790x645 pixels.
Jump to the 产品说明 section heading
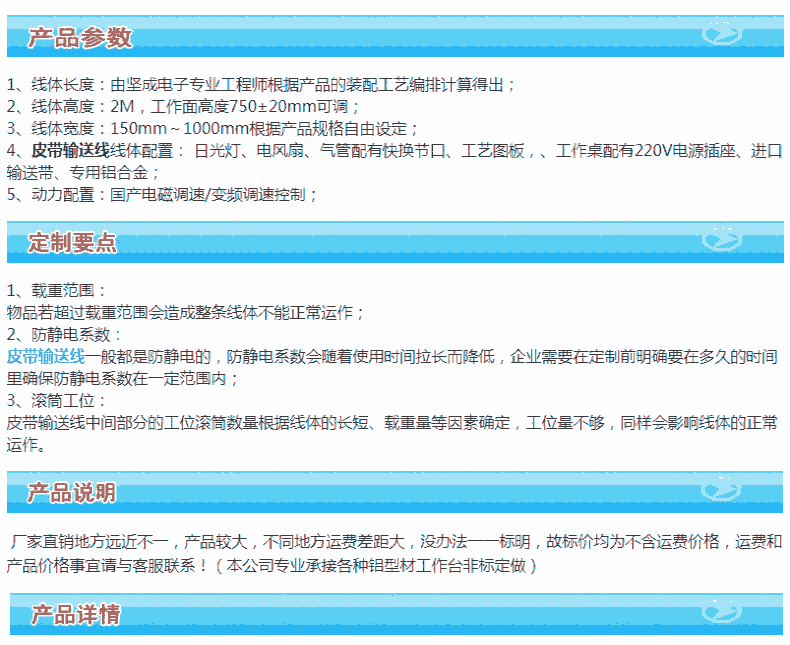point(71,492)
